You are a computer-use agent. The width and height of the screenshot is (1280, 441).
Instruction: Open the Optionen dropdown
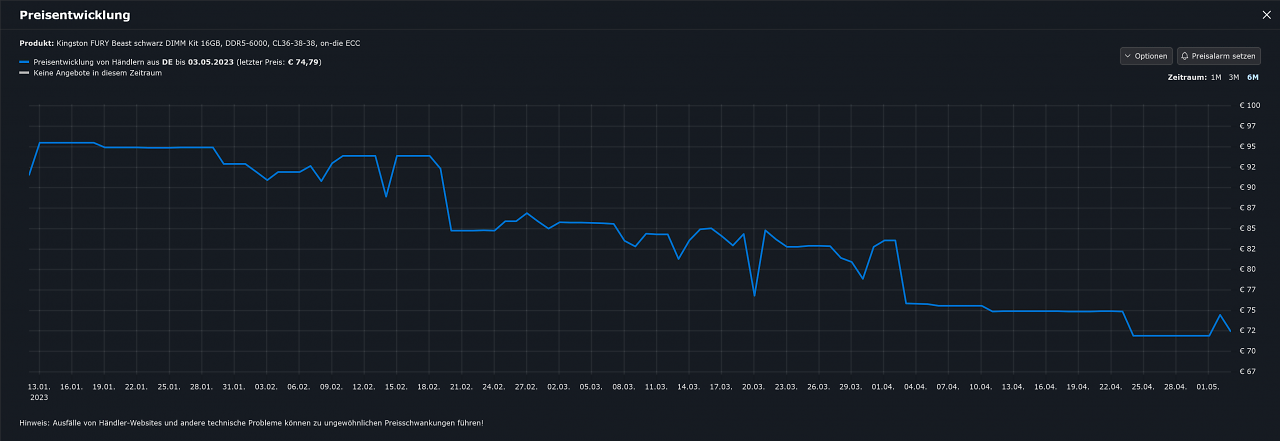point(1146,56)
